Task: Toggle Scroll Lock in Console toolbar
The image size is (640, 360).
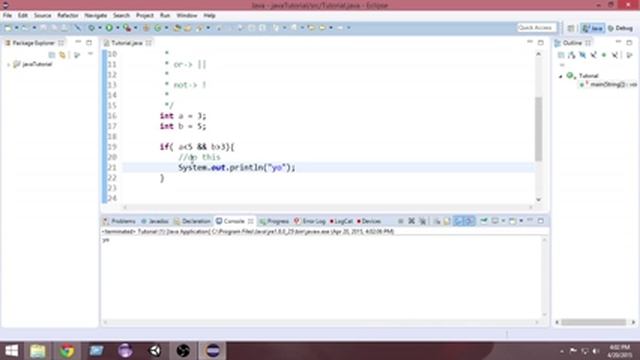Action: click(x=447, y=221)
